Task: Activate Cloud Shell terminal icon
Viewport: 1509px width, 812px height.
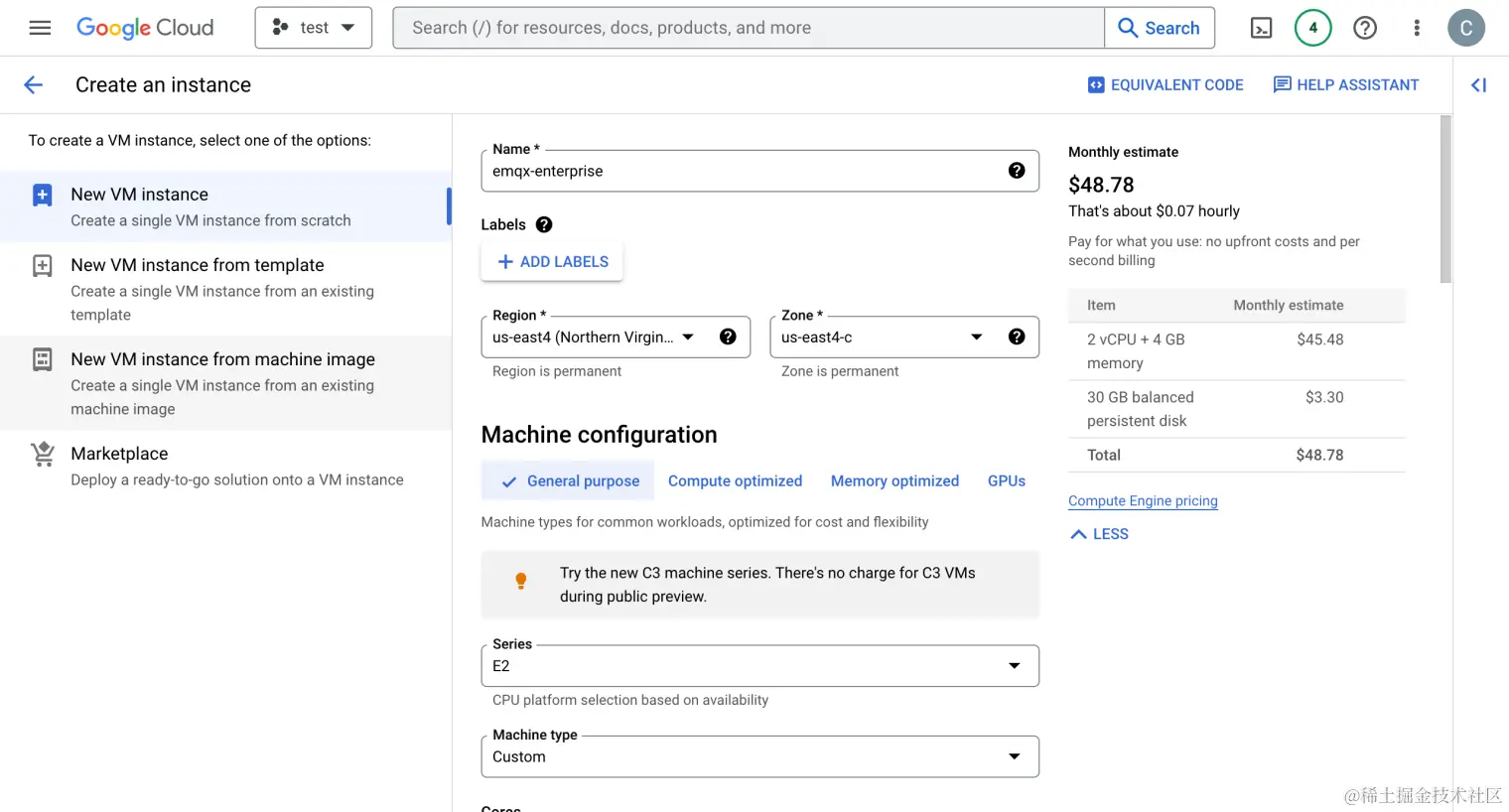Action: click(x=1261, y=28)
